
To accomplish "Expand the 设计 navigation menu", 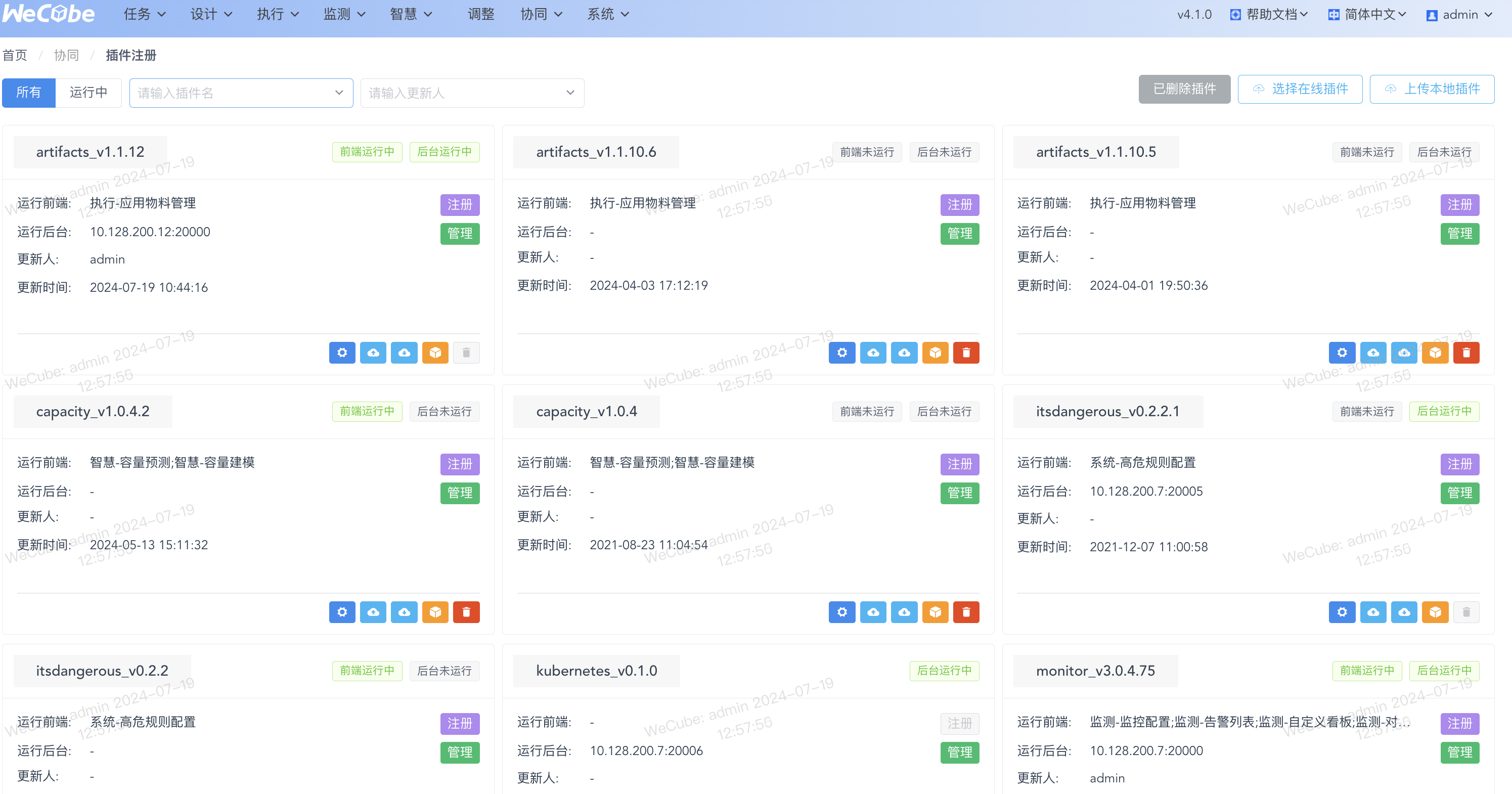I will coord(211,14).
